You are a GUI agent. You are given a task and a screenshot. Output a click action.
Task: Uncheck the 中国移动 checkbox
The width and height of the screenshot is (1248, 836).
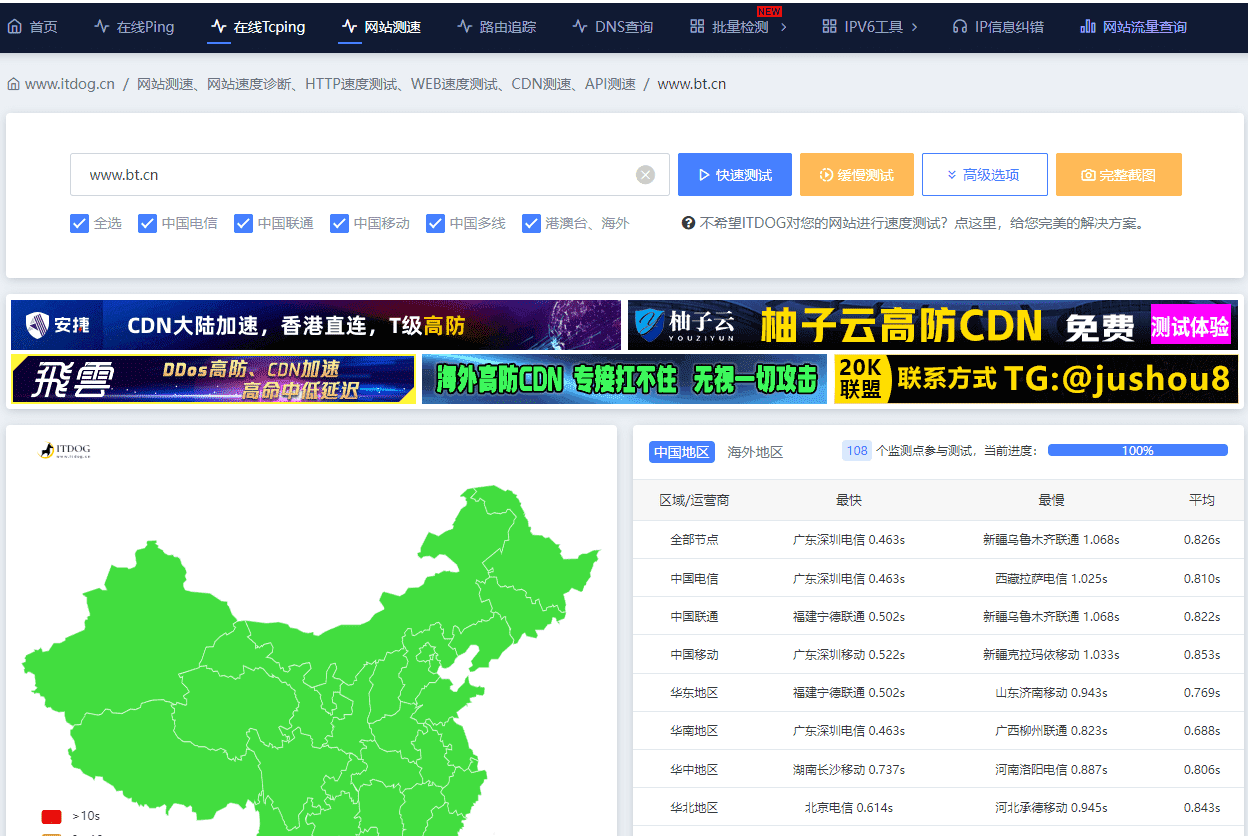(340, 223)
